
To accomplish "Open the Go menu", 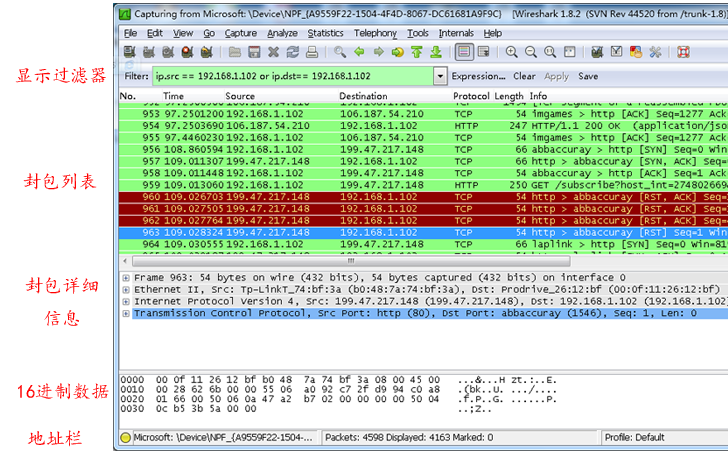I will [209, 33].
